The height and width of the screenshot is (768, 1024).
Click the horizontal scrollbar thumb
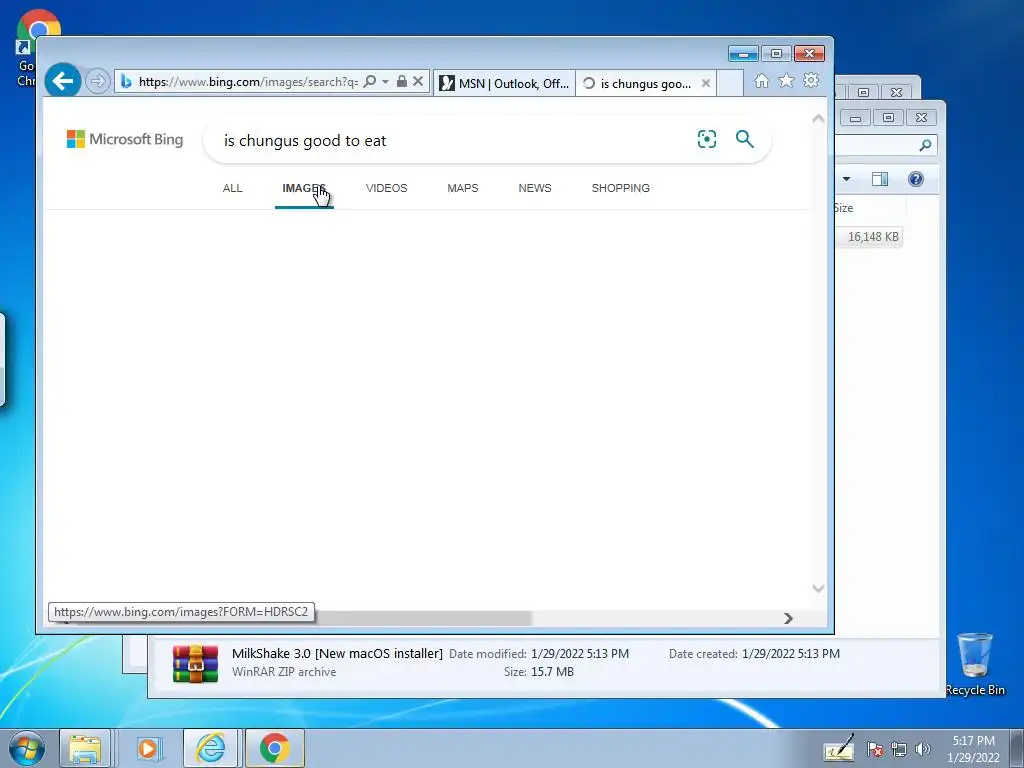click(x=423, y=618)
